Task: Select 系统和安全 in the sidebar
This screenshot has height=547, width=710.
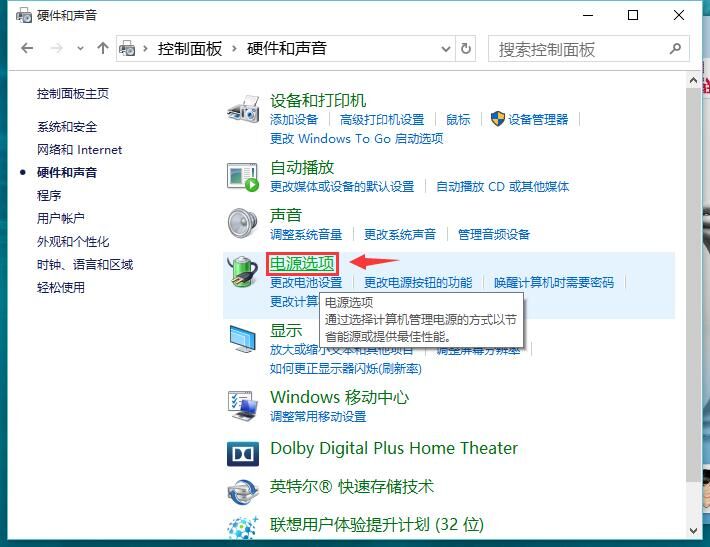Action: (x=67, y=126)
